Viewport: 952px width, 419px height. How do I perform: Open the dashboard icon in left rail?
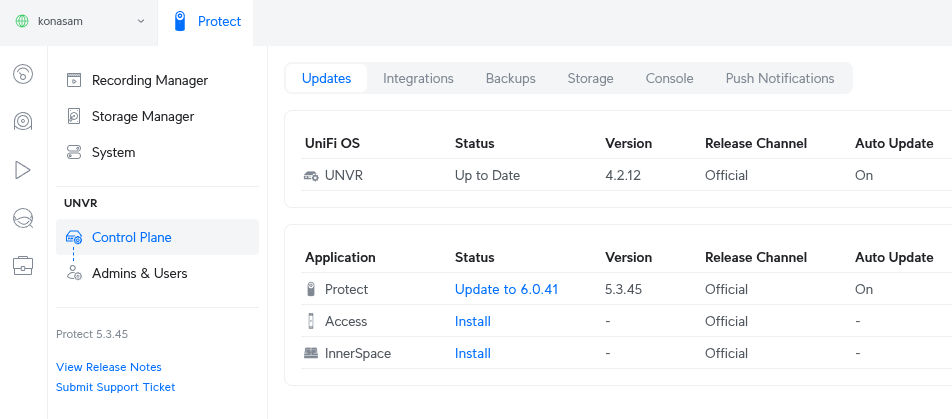[x=23, y=74]
